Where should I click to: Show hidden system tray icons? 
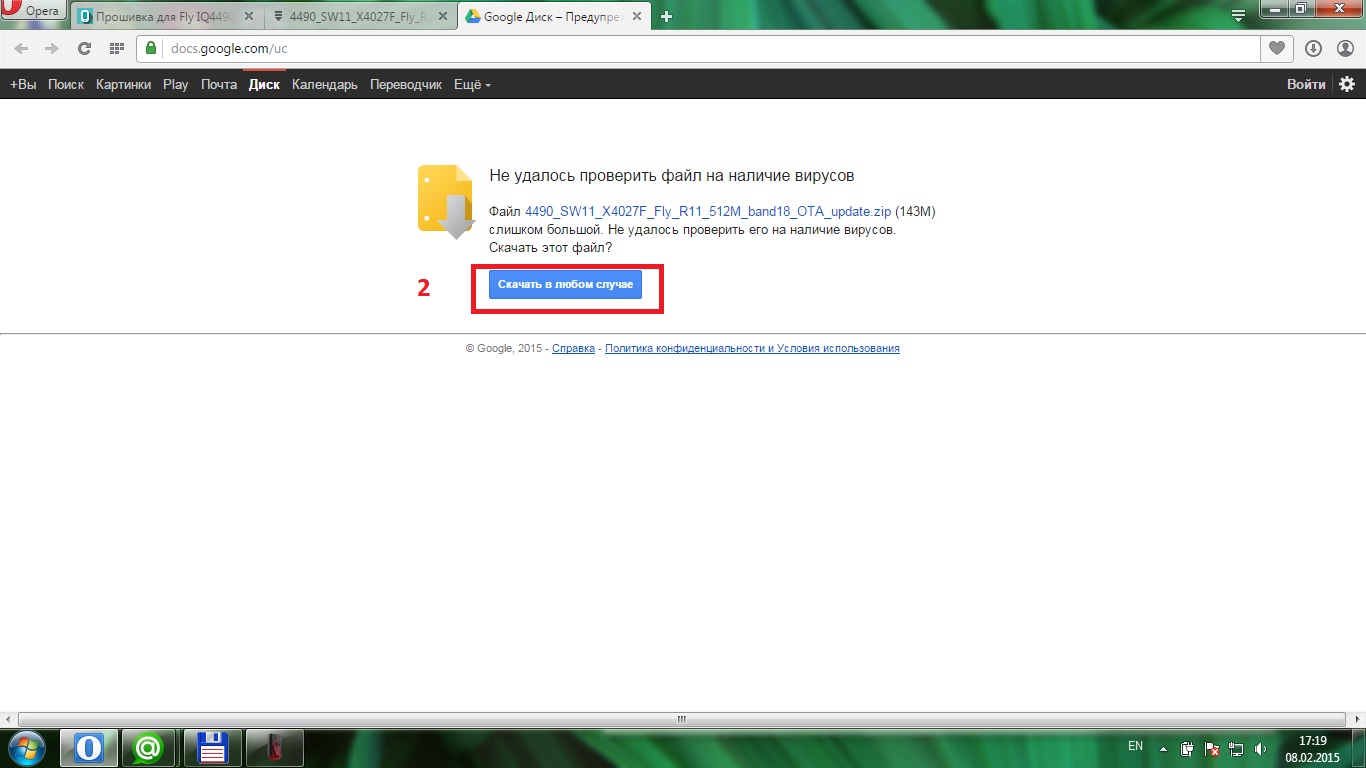pyautogui.click(x=1162, y=748)
